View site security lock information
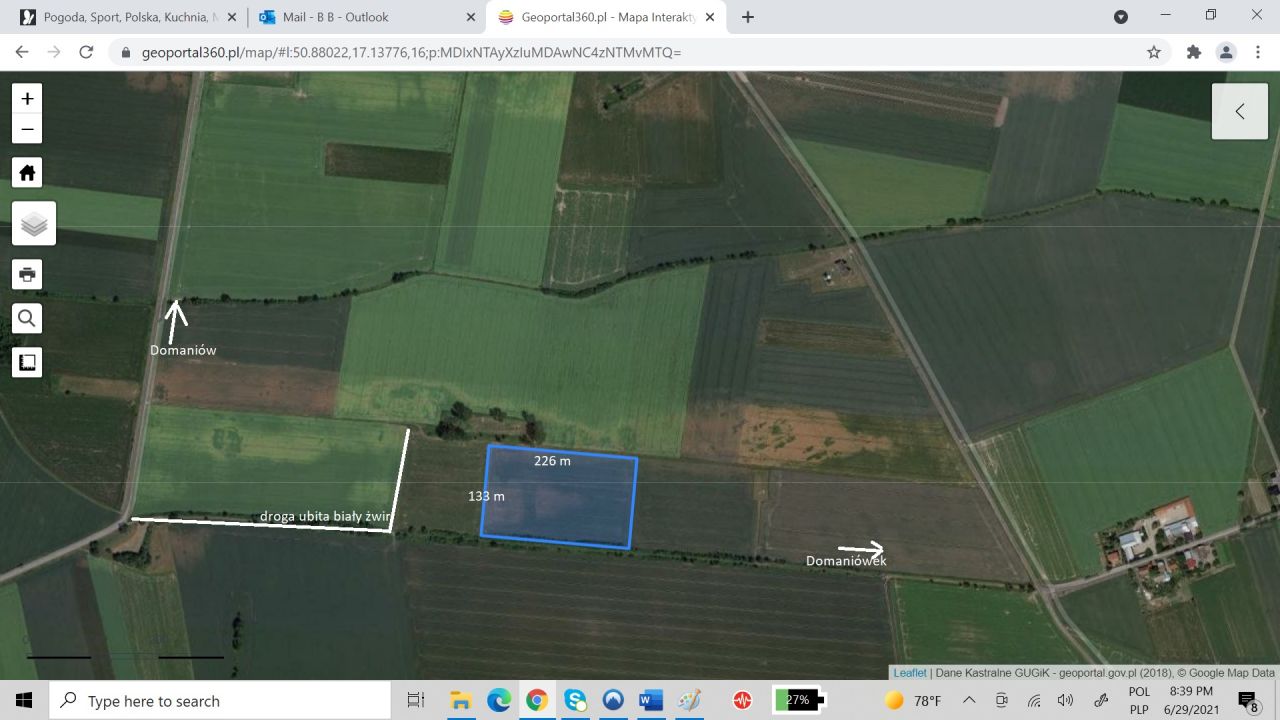This screenshot has width=1280, height=720. click(x=125, y=52)
